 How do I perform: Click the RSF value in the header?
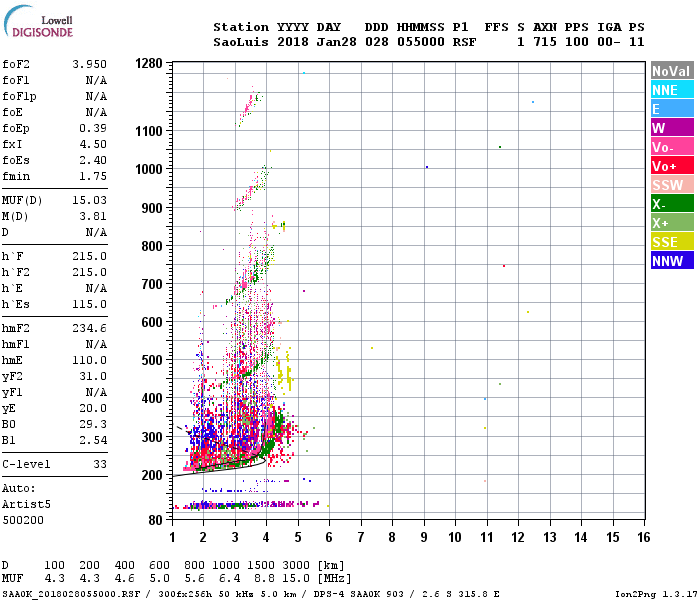click(x=464, y=42)
